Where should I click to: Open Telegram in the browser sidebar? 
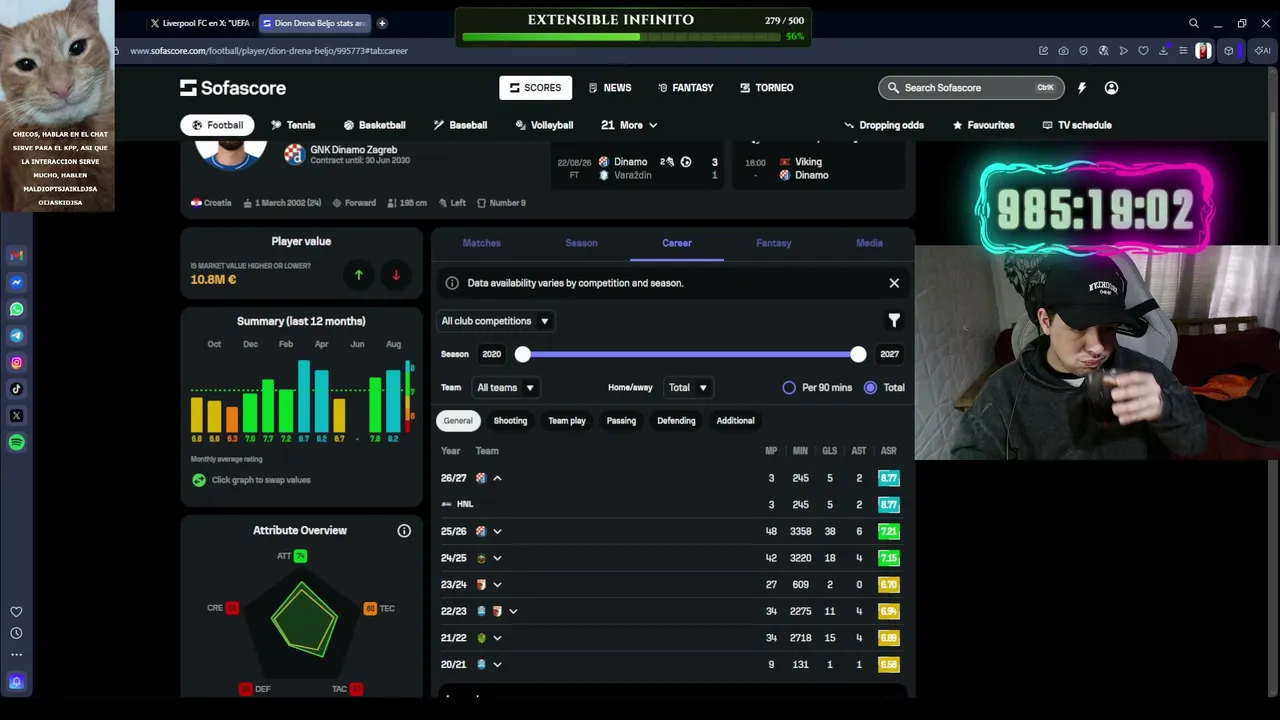[x=16, y=336]
